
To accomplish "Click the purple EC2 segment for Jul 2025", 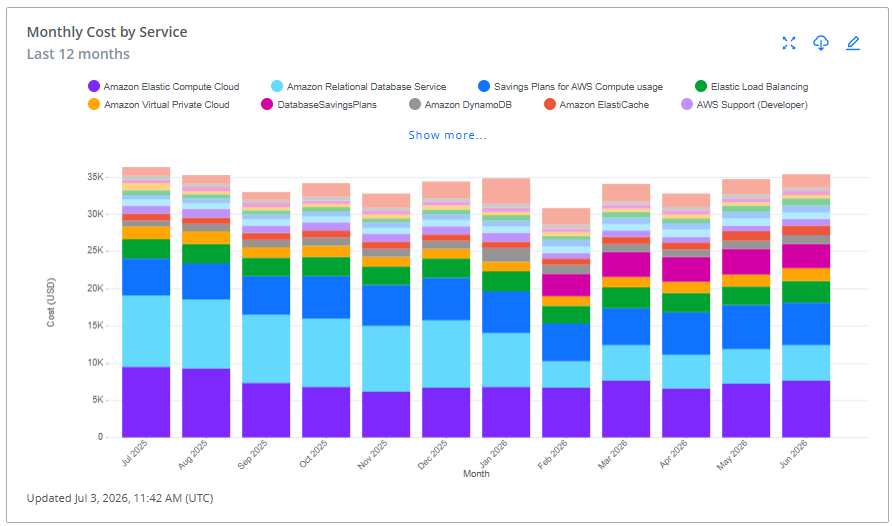I will [146, 402].
